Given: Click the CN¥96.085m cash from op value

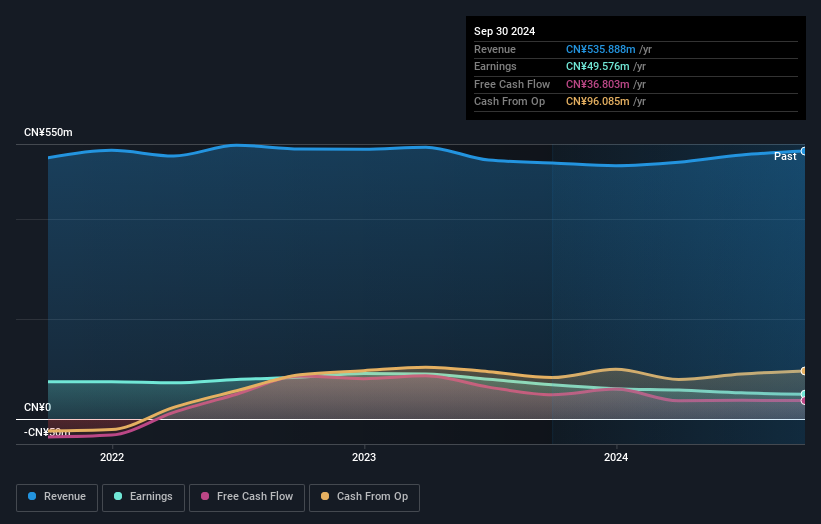Looking at the screenshot, I should pos(597,102).
